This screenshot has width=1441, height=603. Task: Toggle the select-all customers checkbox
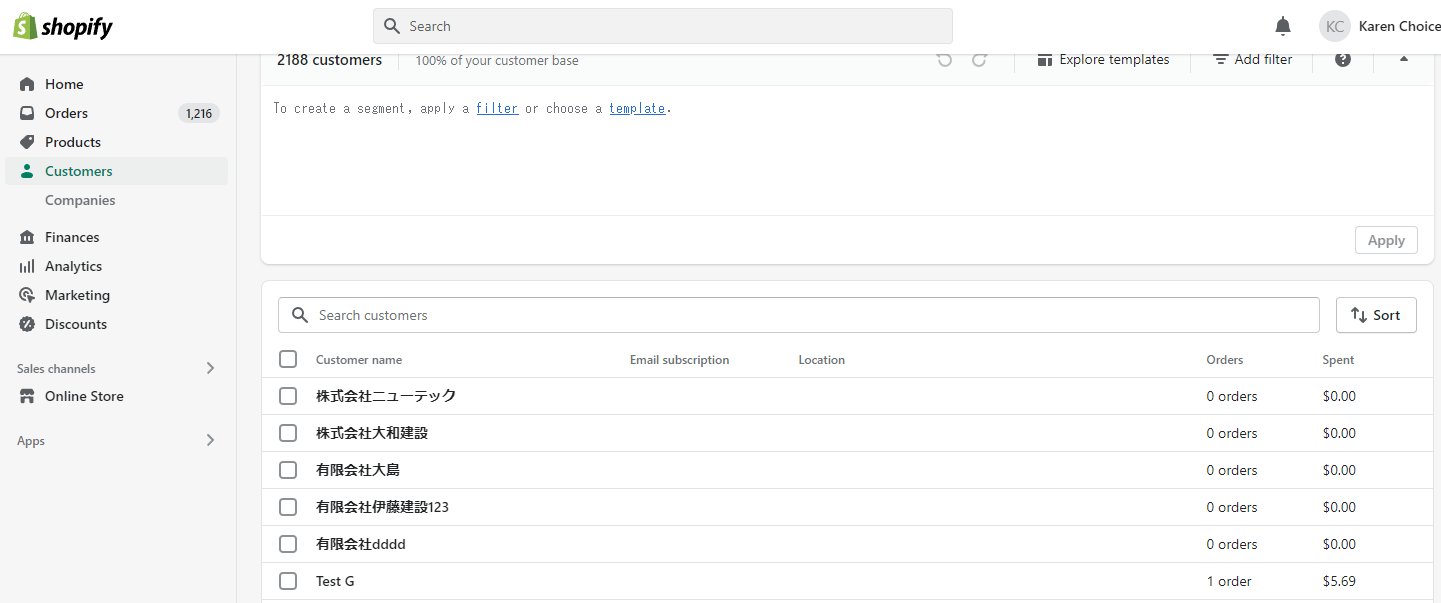pos(288,359)
